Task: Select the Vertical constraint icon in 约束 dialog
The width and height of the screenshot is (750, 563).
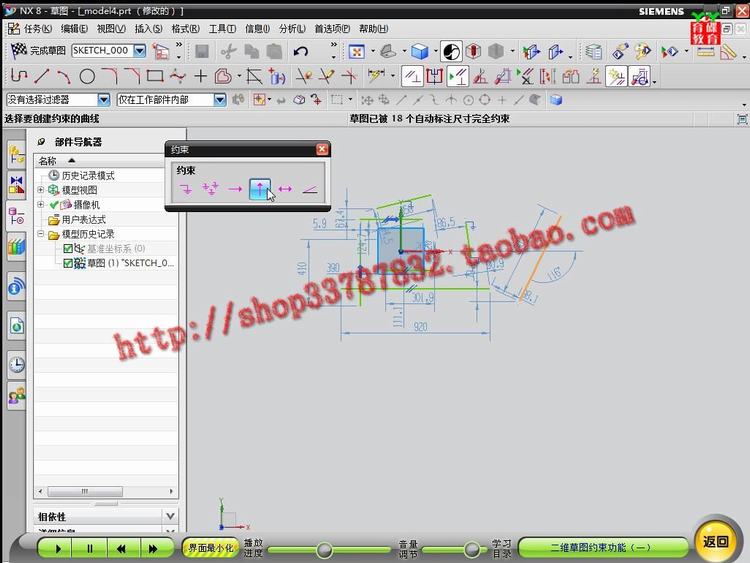Action: [260, 188]
